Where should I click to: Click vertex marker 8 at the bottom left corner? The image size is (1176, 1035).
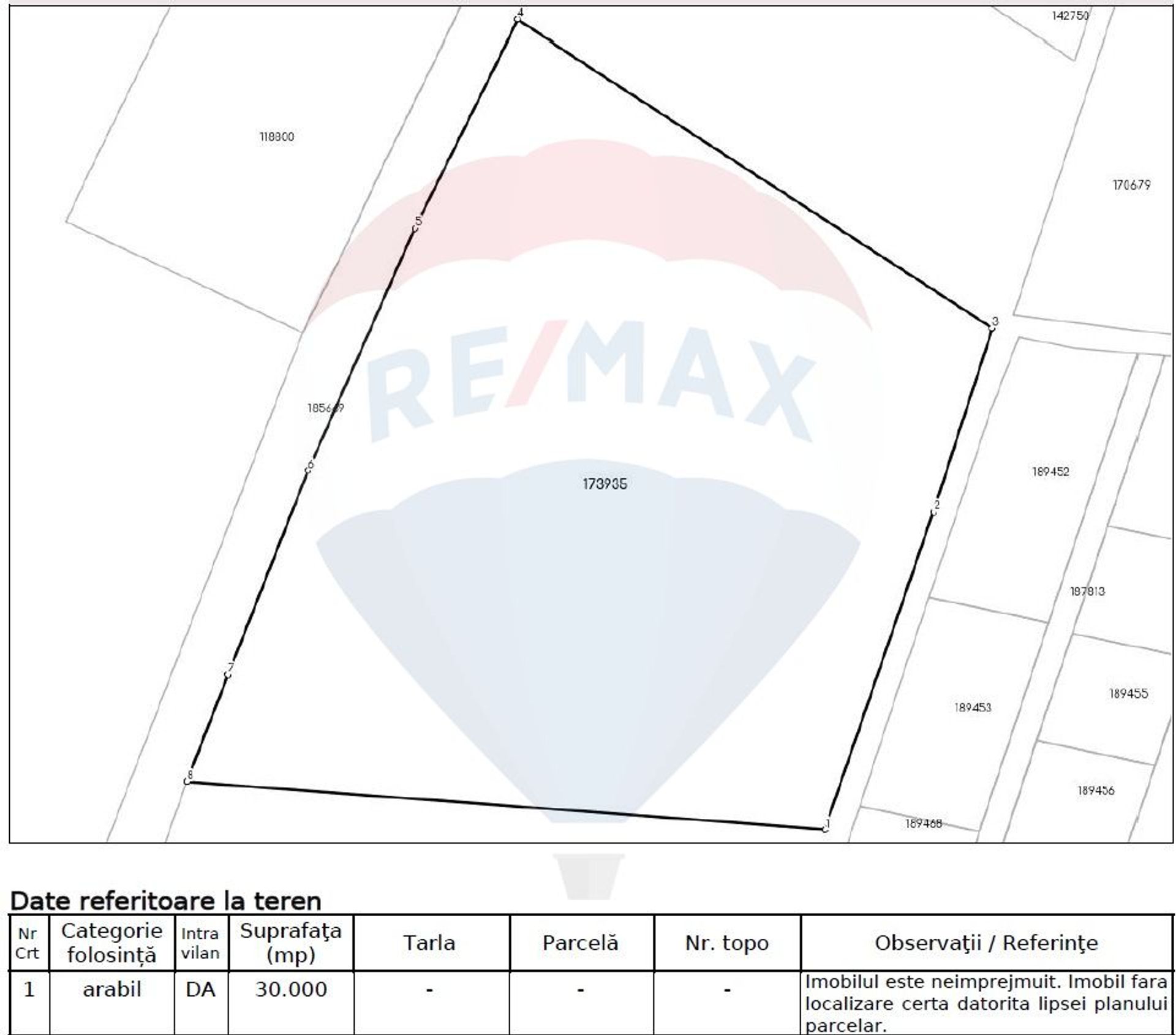click(187, 781)
